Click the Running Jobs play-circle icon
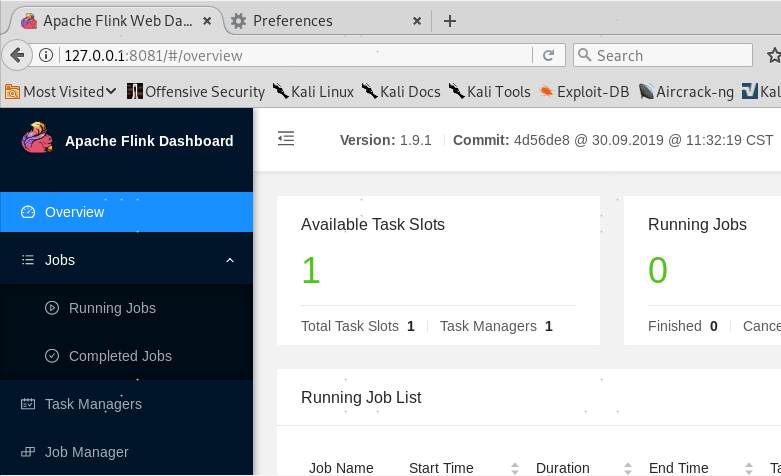This screenshot has height=476, width=781. coord(52,308)
